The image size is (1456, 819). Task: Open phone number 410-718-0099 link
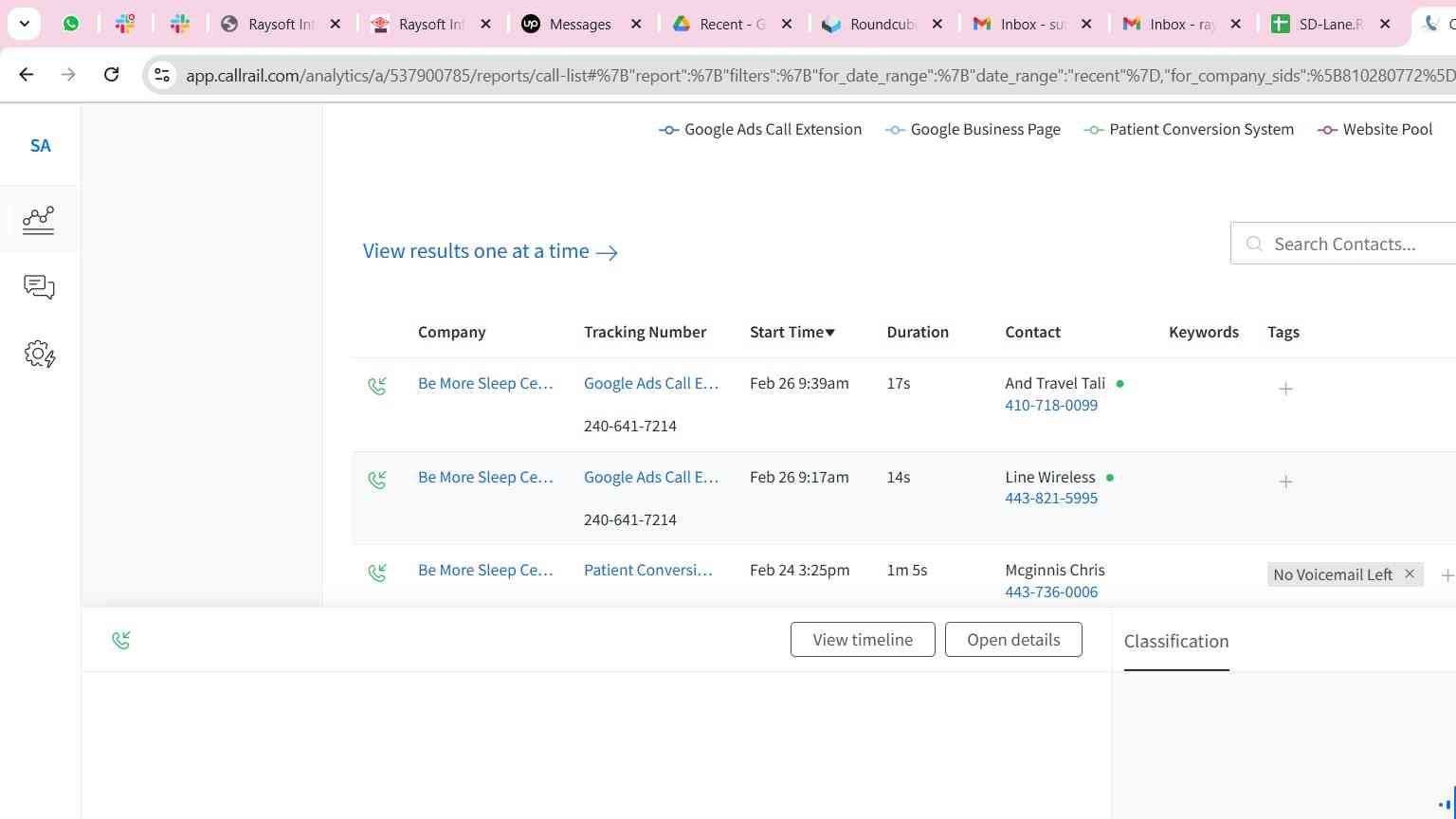pyautogui.click(x=1051, y=405)
